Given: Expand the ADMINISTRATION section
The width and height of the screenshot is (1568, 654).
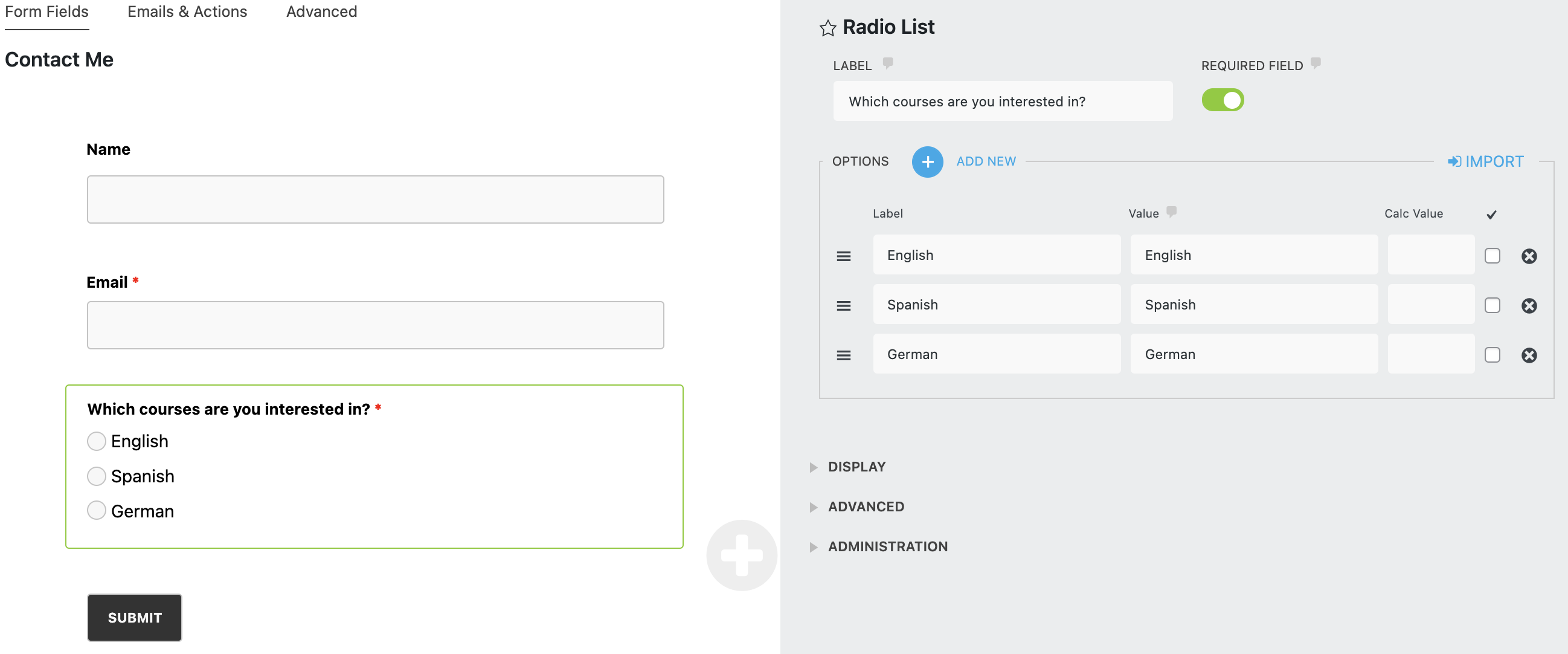Looking at the screenshot, I should 887,546.
